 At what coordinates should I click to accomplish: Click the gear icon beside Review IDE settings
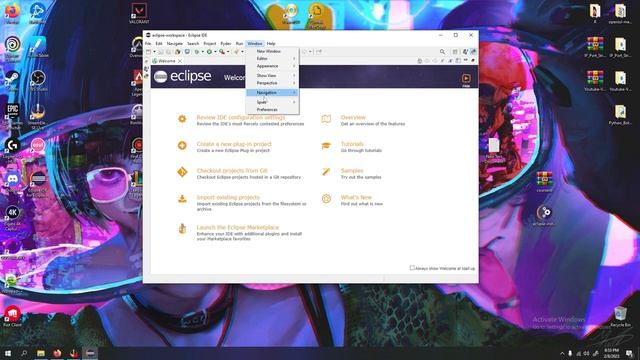point(182,119)
